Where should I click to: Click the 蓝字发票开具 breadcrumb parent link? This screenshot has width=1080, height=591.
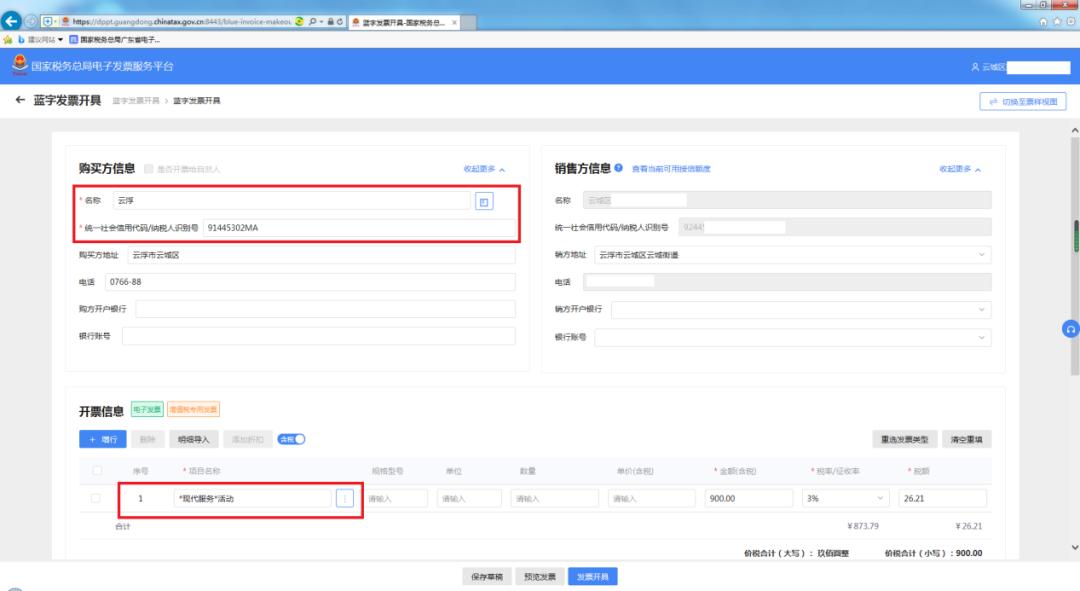[135, 101]
